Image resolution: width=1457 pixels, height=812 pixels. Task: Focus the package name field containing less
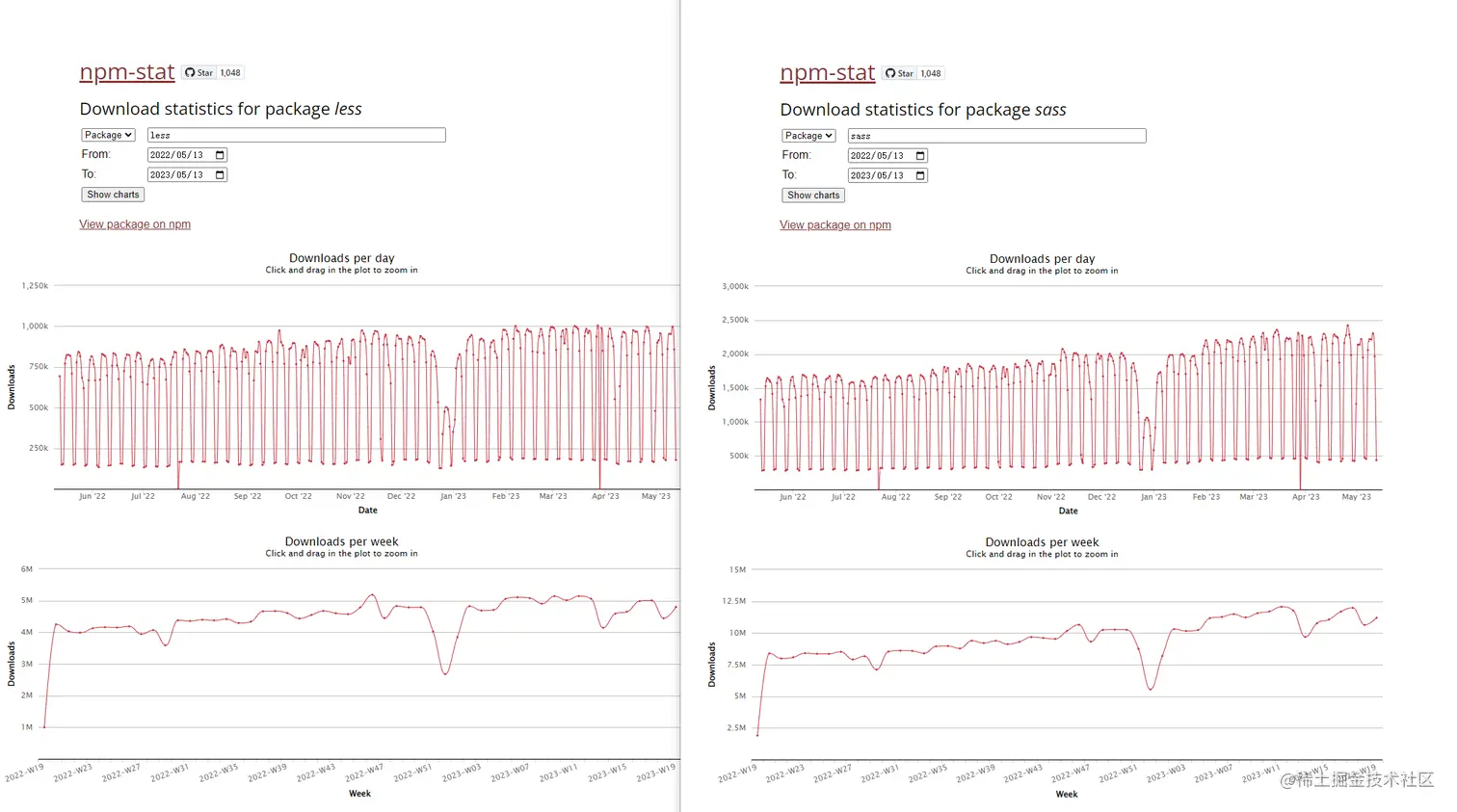click(297, 135)
